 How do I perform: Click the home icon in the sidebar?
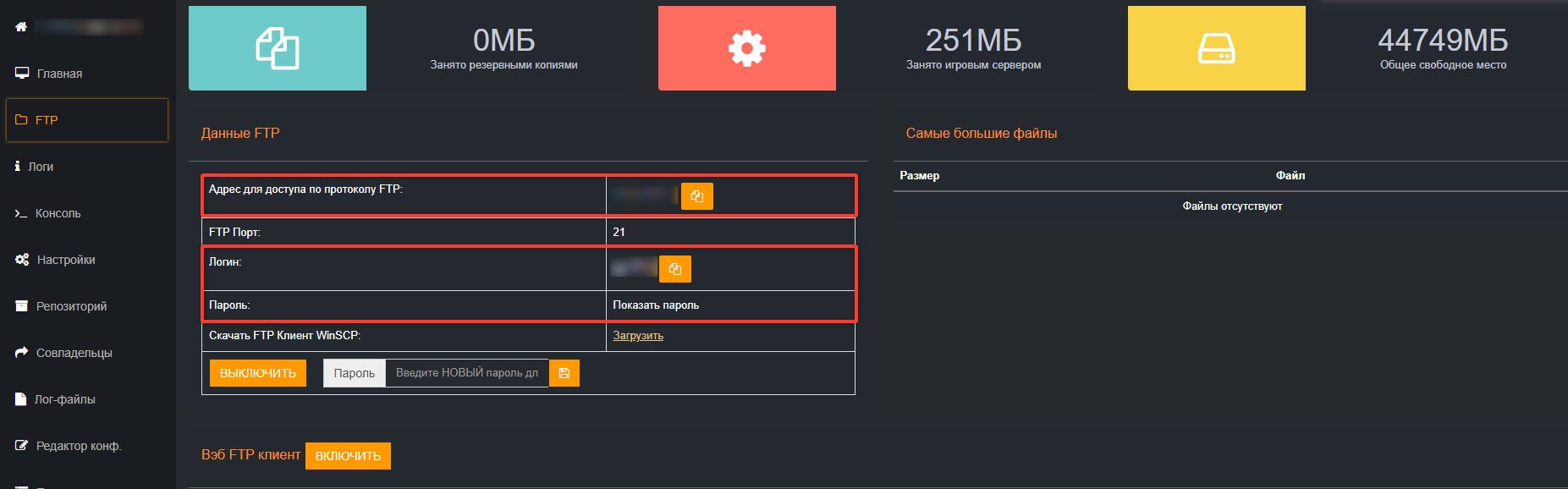pos(21,27)
